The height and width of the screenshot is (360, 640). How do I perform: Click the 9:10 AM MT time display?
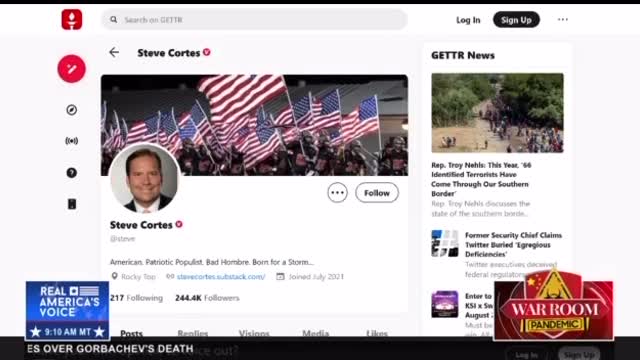coord(67,332)
